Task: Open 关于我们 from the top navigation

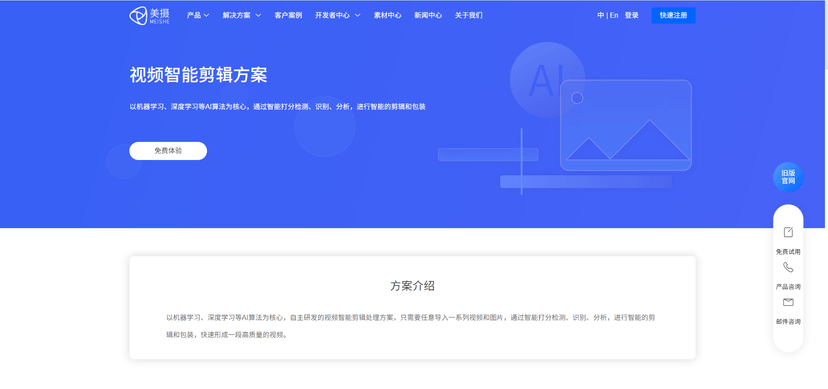Action: tap(468, 15)
